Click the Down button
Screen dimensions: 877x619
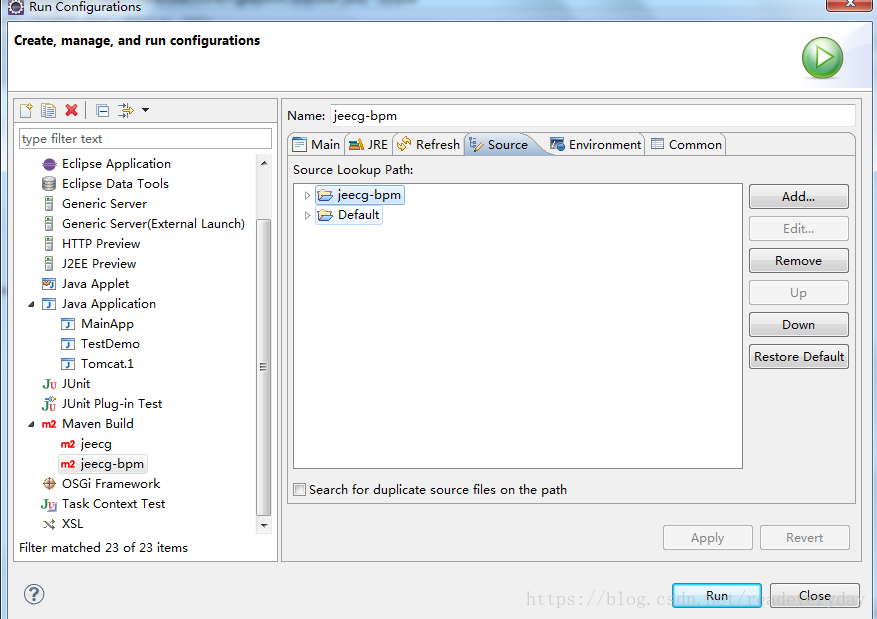(799, 325)
